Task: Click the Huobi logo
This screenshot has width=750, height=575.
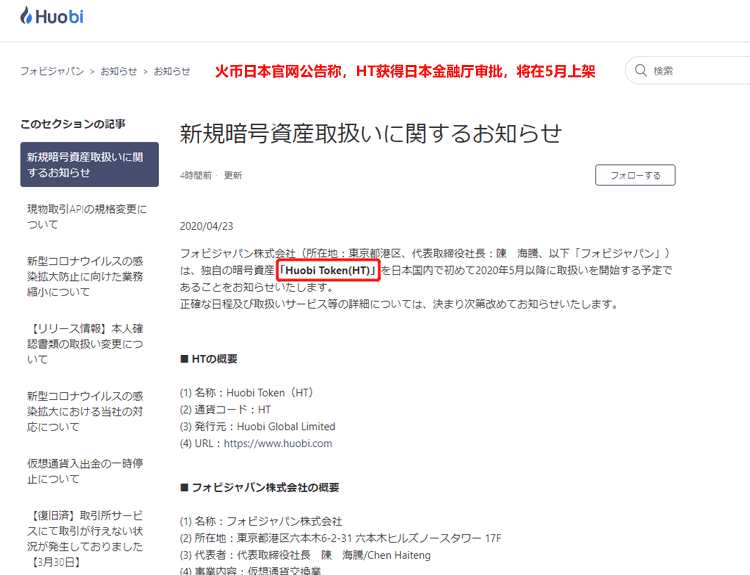Action: point(52,16)
